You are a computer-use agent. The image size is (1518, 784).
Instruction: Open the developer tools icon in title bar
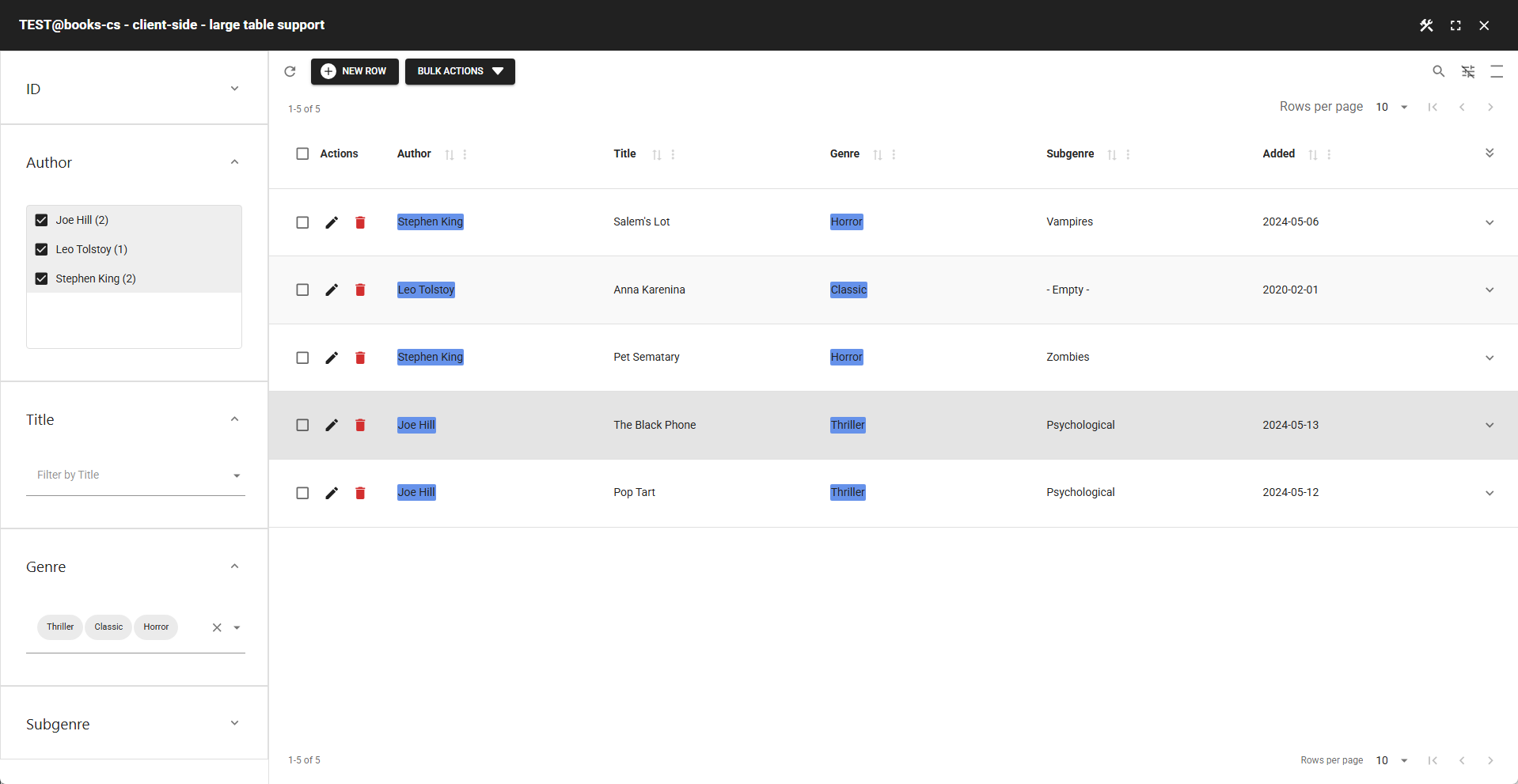[x=1427, y=25]
